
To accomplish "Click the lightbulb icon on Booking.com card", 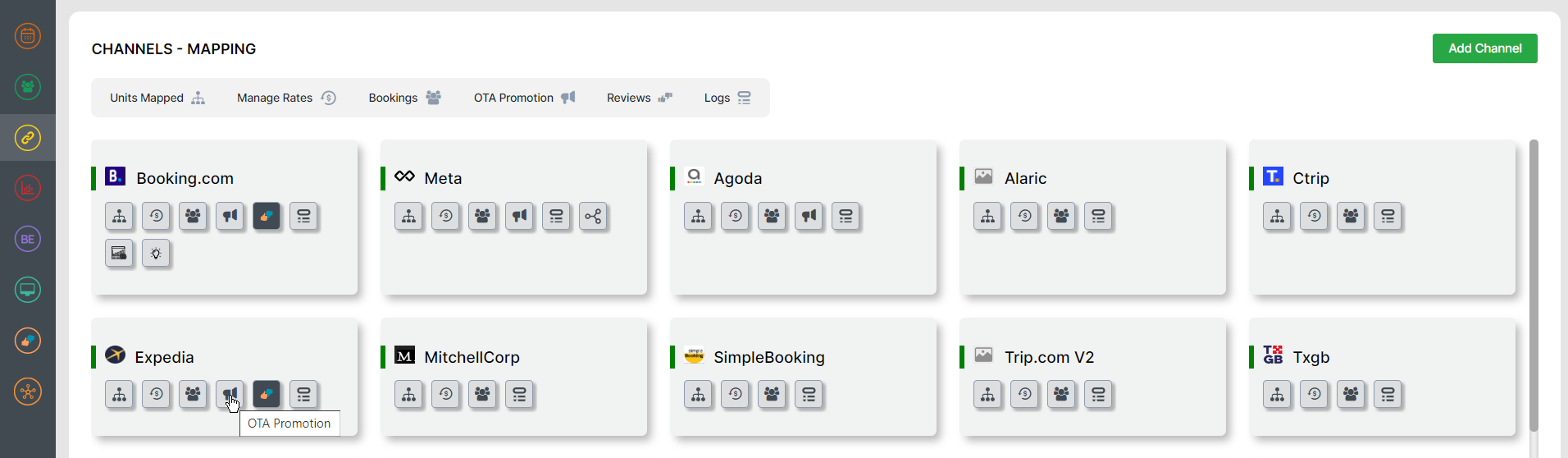I will tap(156, 253).
